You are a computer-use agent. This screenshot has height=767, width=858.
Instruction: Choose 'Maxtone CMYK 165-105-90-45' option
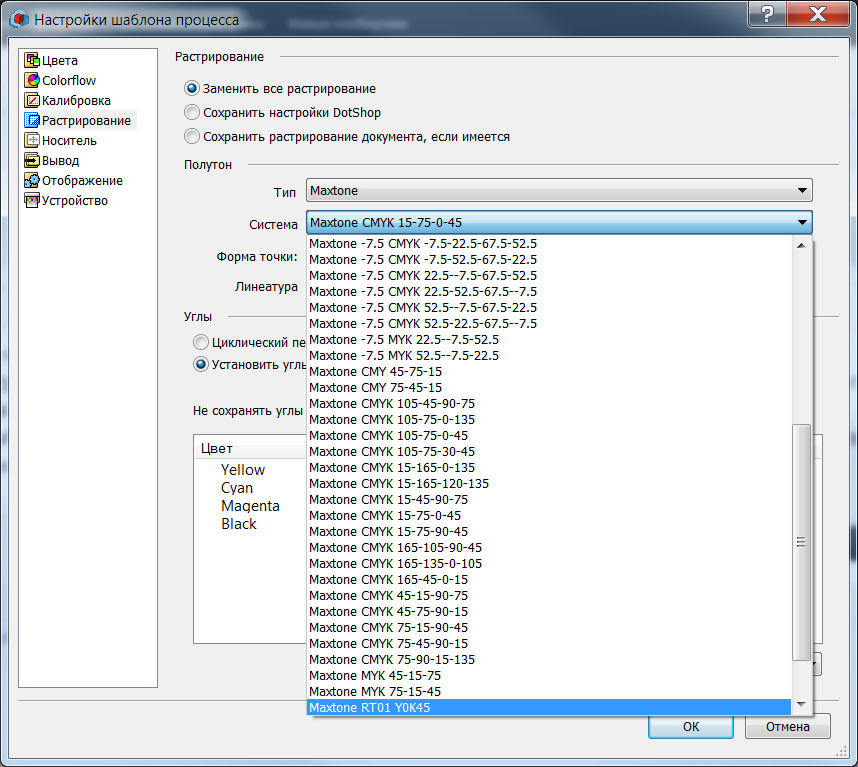549,547
